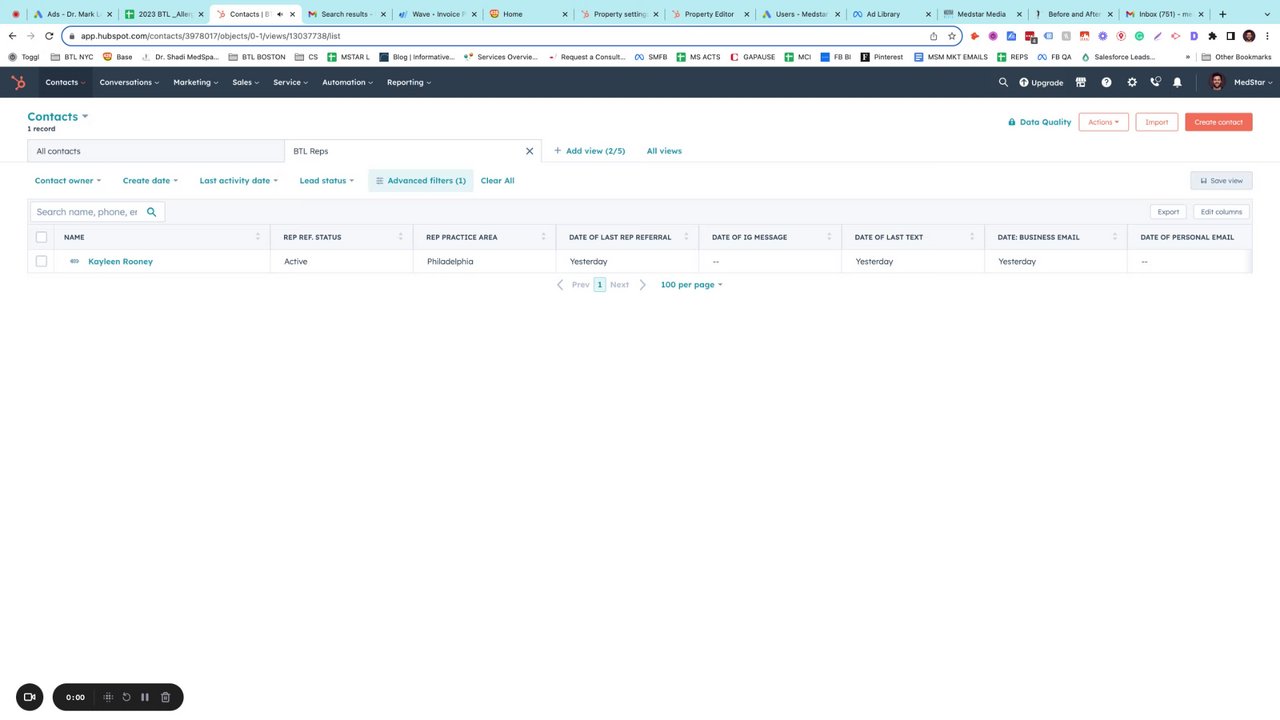The height and width of the screenshot is (720, 1280).
Task: Open the 100 per page dropdown
Action: point(691,285)
